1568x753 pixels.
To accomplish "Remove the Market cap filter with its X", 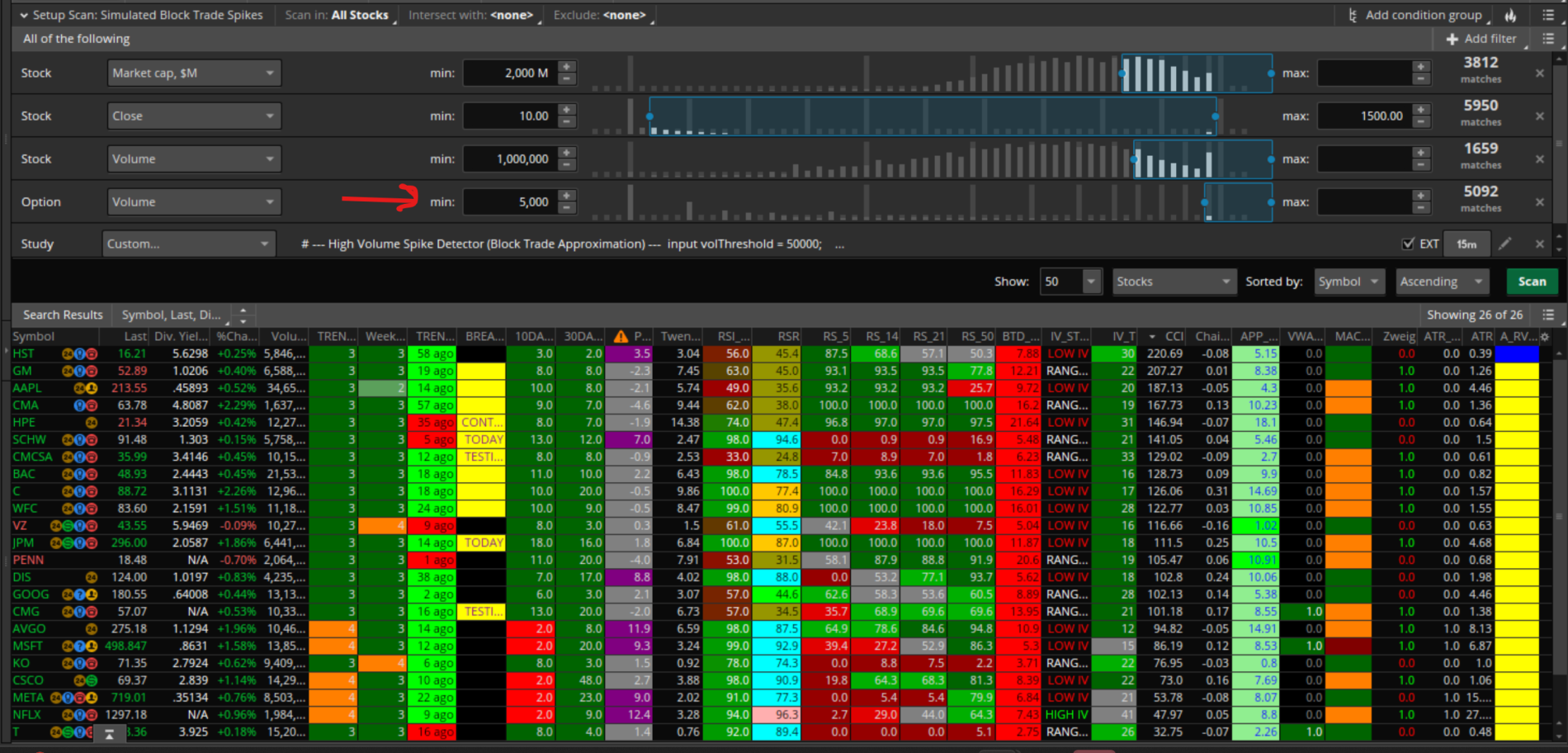I will click(x=1540, y=73).
